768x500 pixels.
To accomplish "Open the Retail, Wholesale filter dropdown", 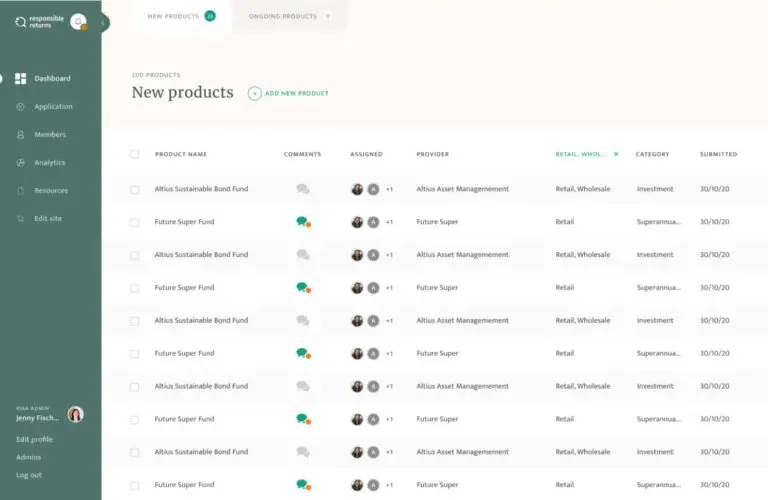I will 581,154.
